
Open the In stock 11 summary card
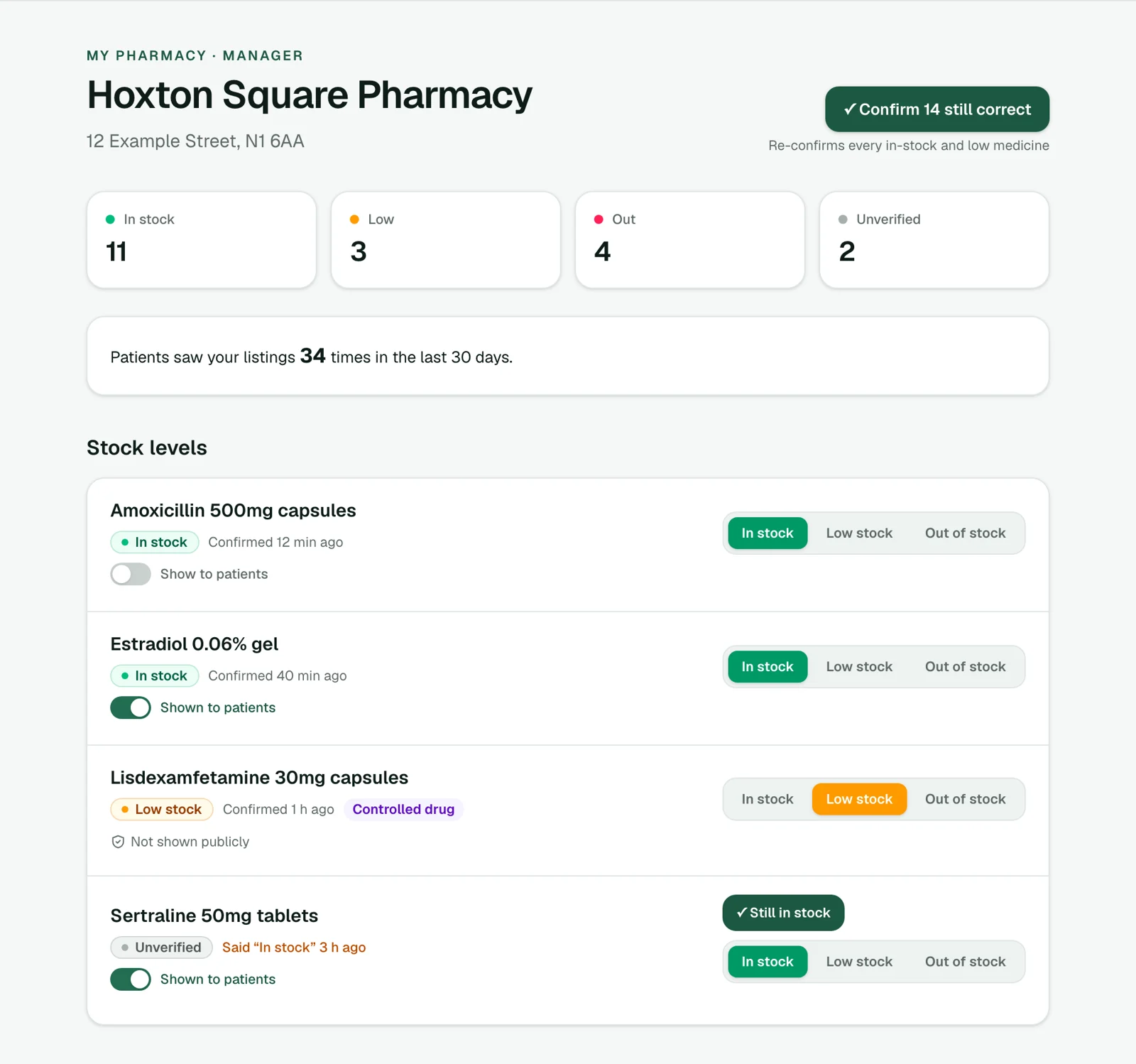click(202, 240)
